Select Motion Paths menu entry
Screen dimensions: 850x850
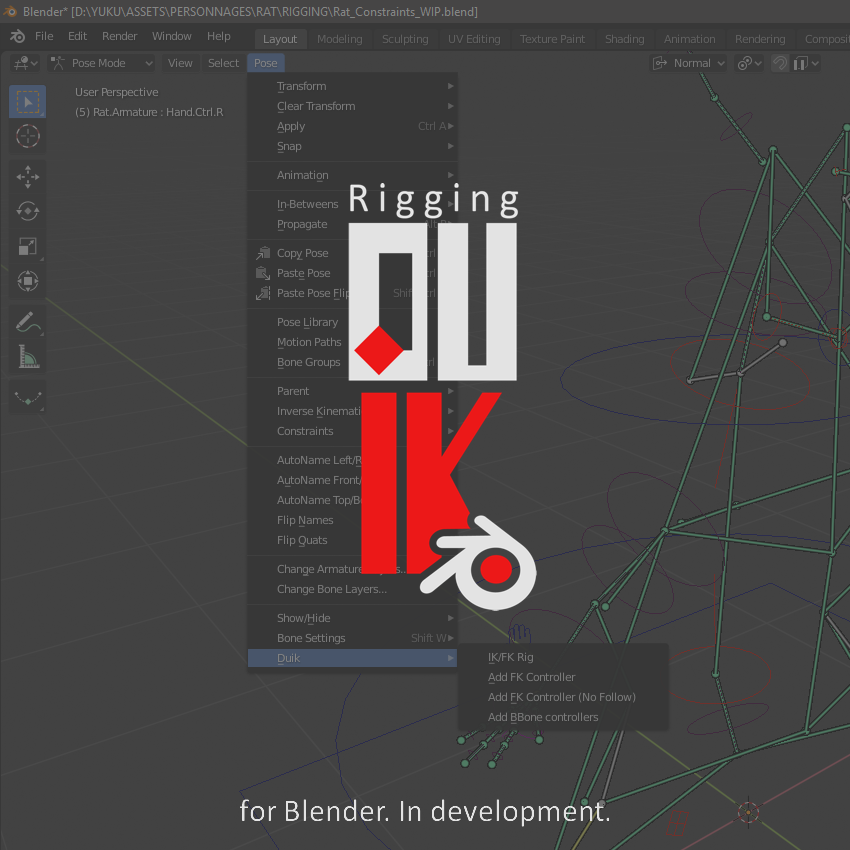[352, 342]
